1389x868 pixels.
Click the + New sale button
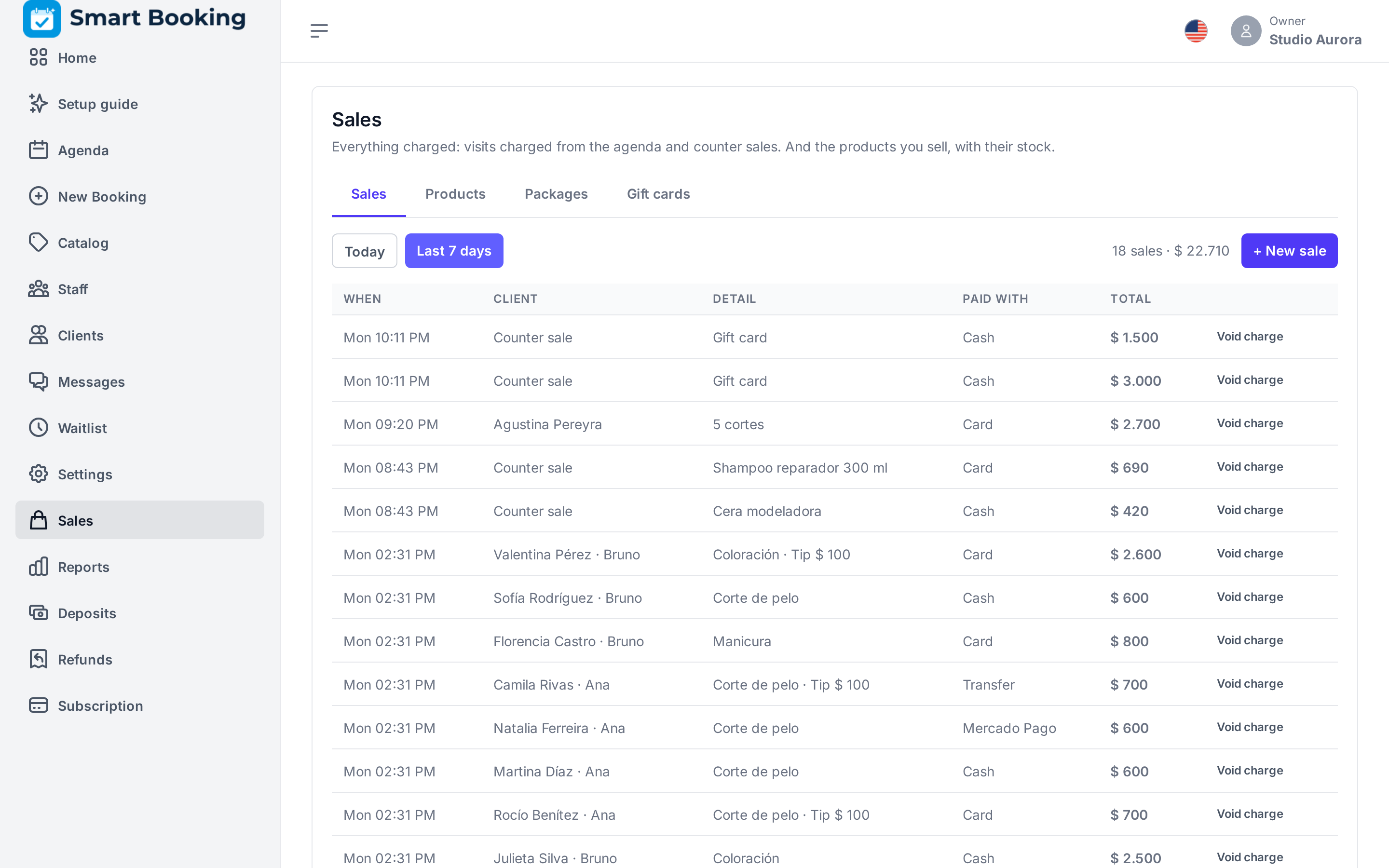tap(1289, 251)
